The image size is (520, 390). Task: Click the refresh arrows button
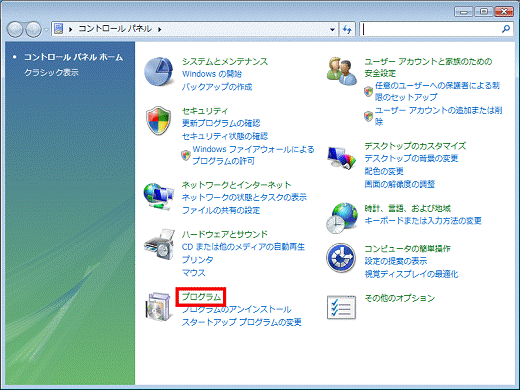[347, 29]
